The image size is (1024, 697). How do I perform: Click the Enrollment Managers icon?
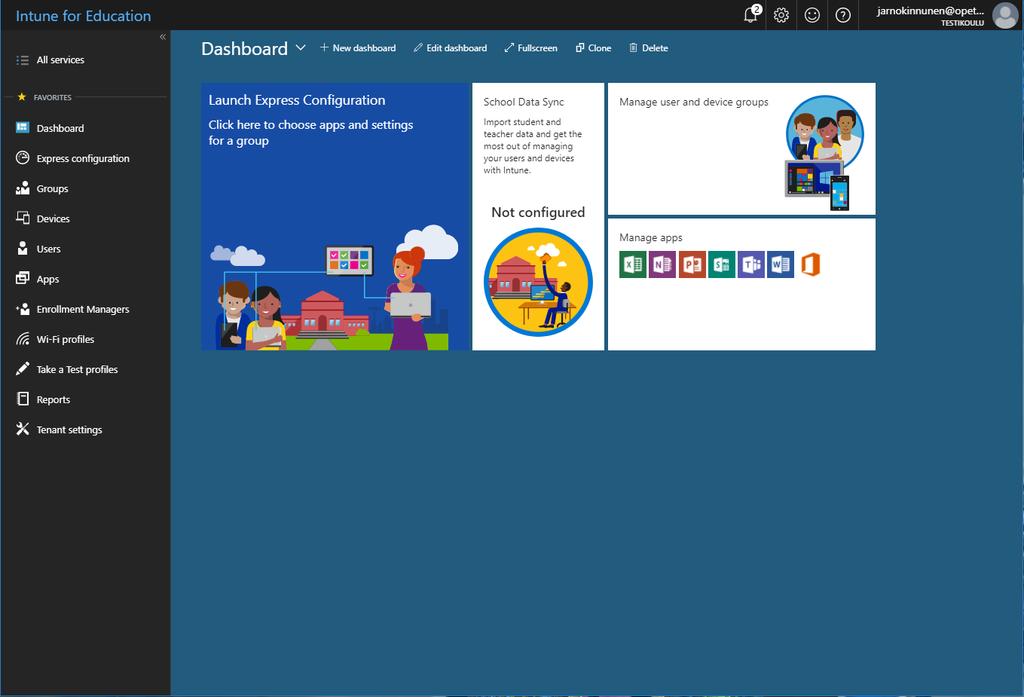point(22,308)
